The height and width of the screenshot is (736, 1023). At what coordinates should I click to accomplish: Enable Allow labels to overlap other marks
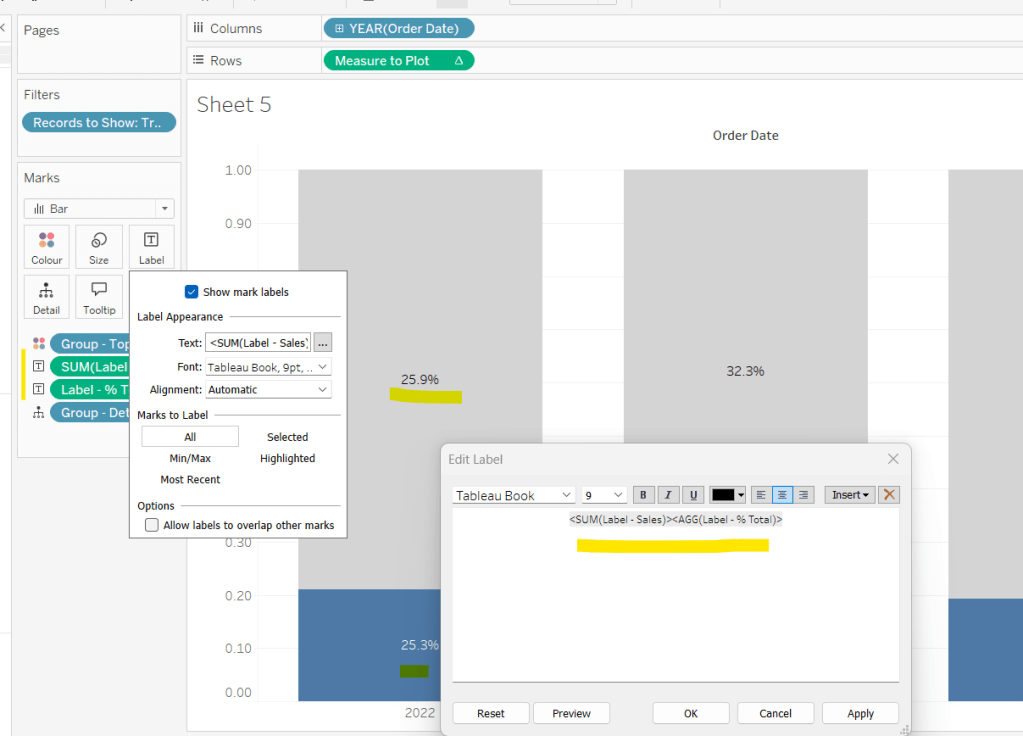[152, 525]
